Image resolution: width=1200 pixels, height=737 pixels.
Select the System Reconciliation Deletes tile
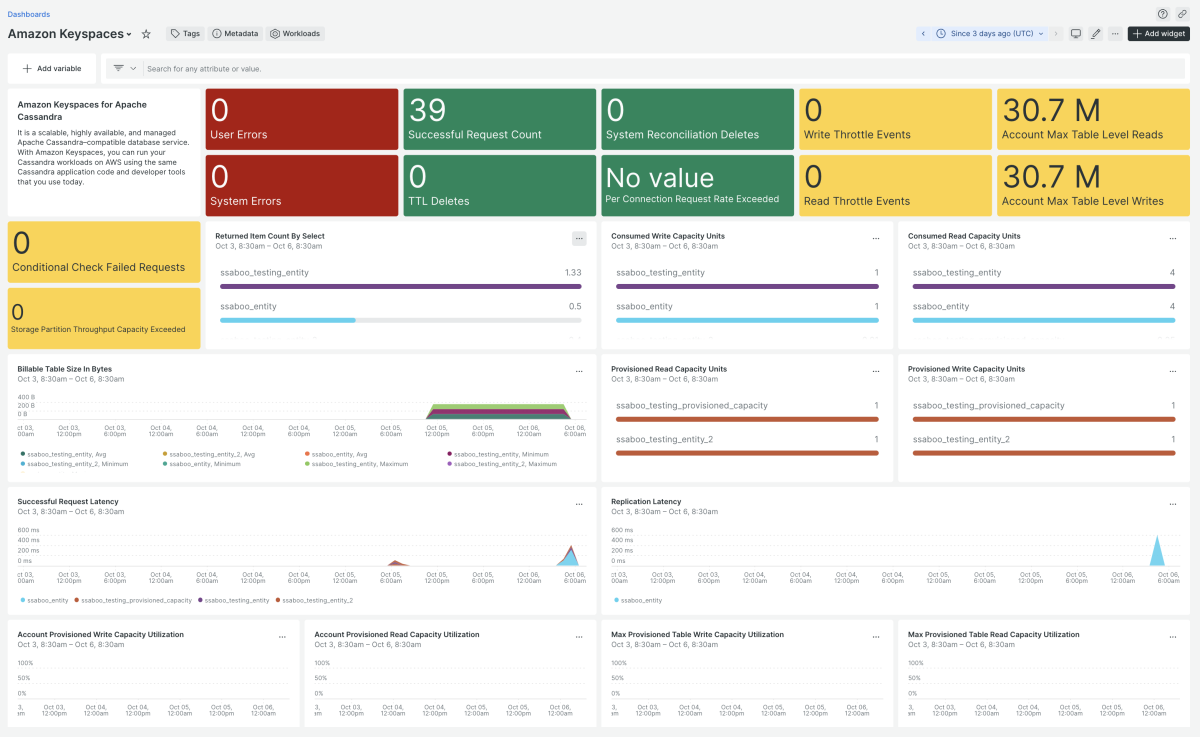(x=698, y=119)
